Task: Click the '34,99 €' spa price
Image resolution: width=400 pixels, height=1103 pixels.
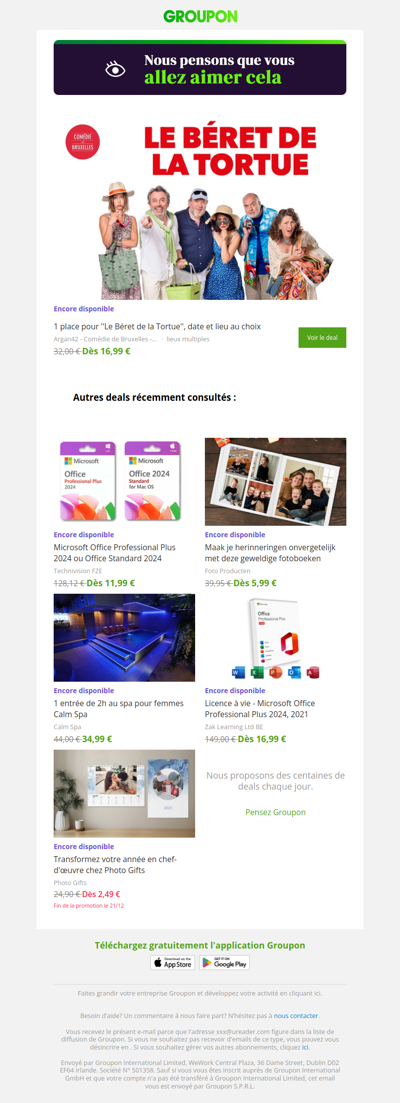Action: (x=97, y=739)
